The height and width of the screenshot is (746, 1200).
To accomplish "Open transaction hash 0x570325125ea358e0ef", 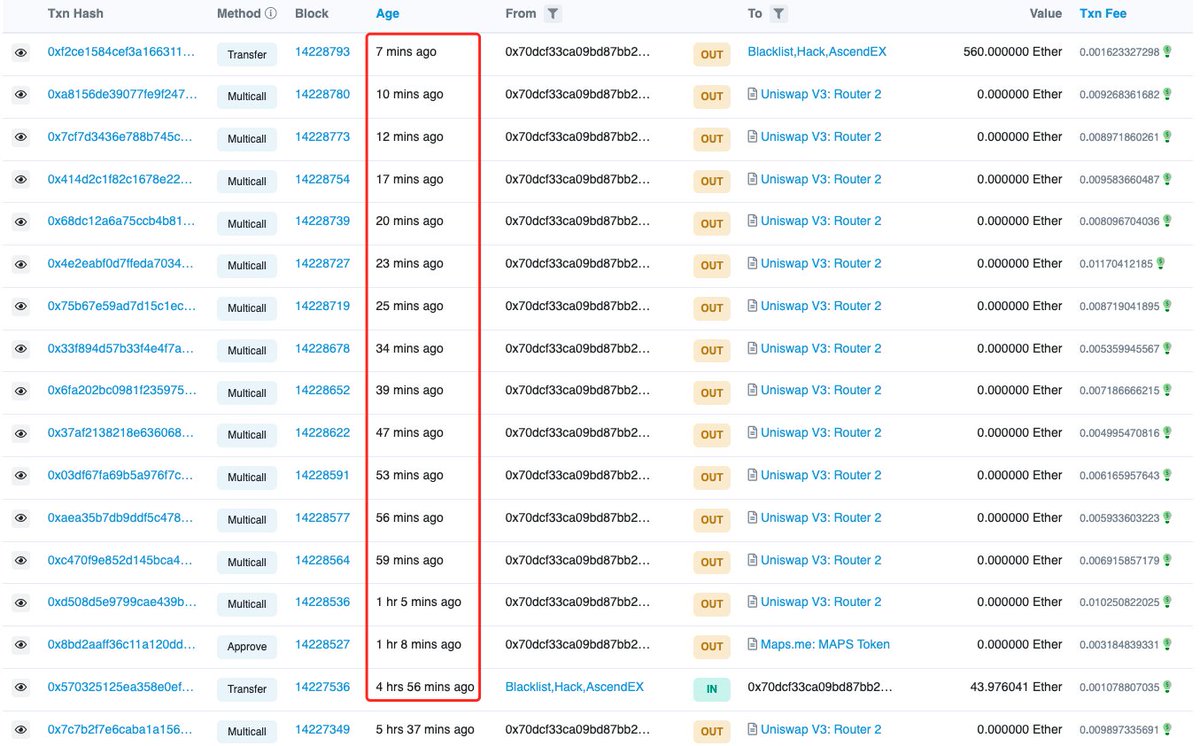I will tap(122, 687).
